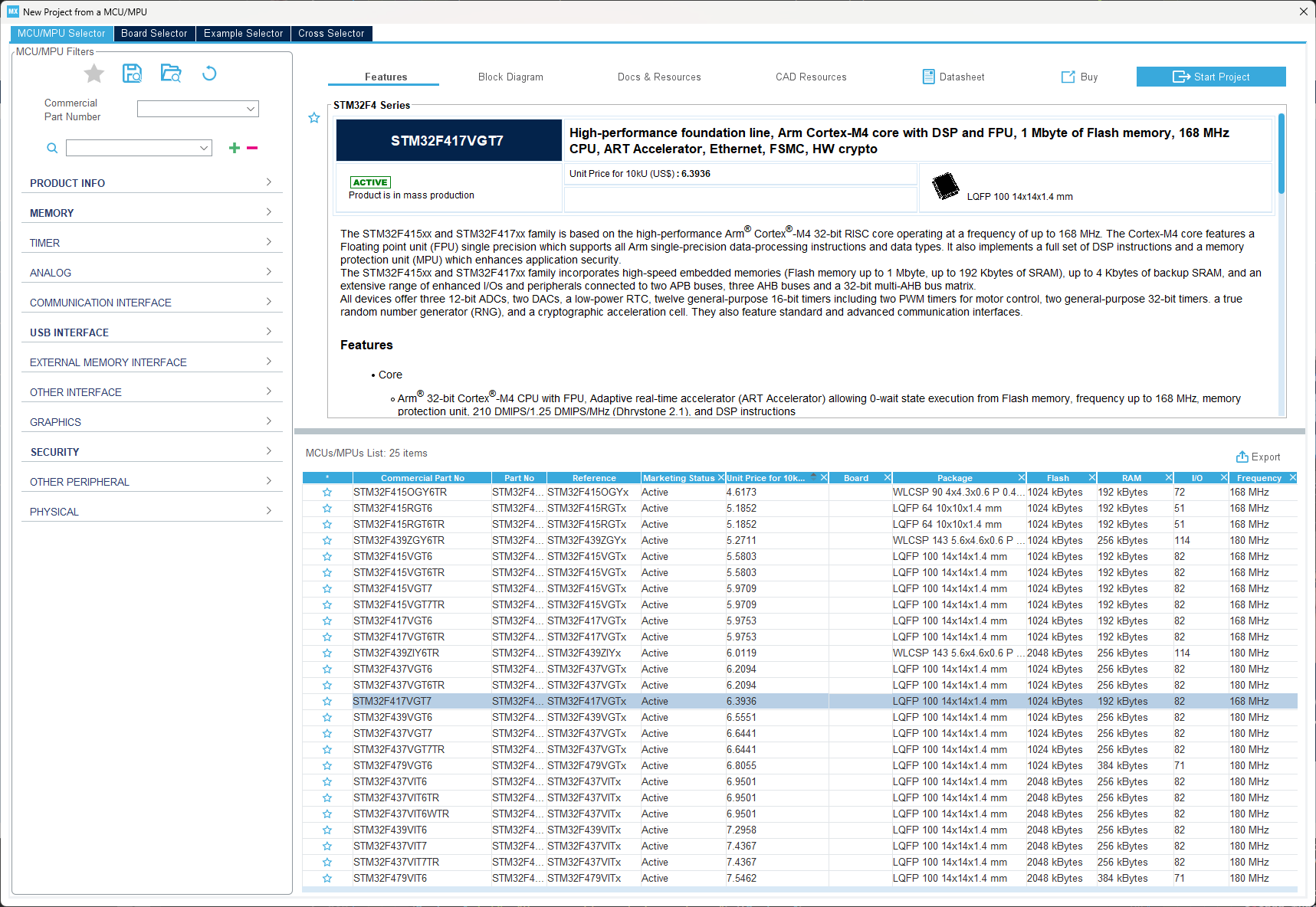Click the pink minus icon
This screenshot has height=907, width=1316.
(x=252, y=148)
